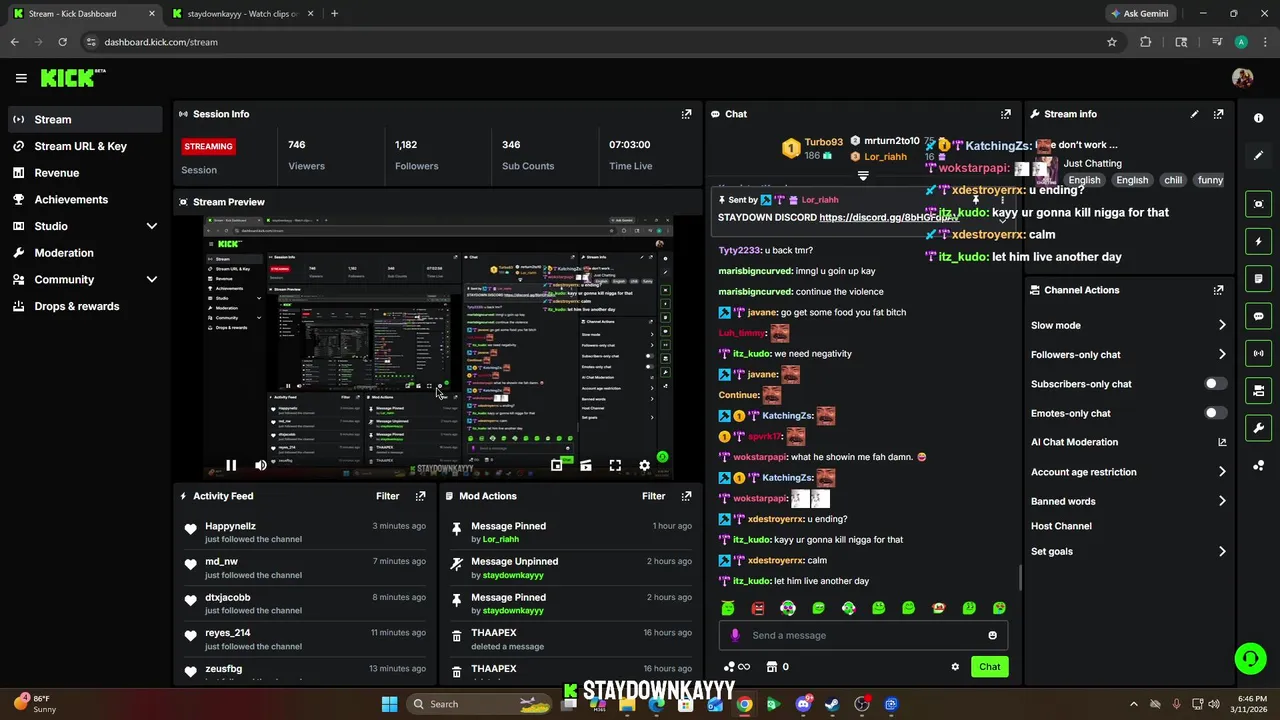Open Stream in sidebar
The height and width of the screenshot is (720, 1280).
85,119
